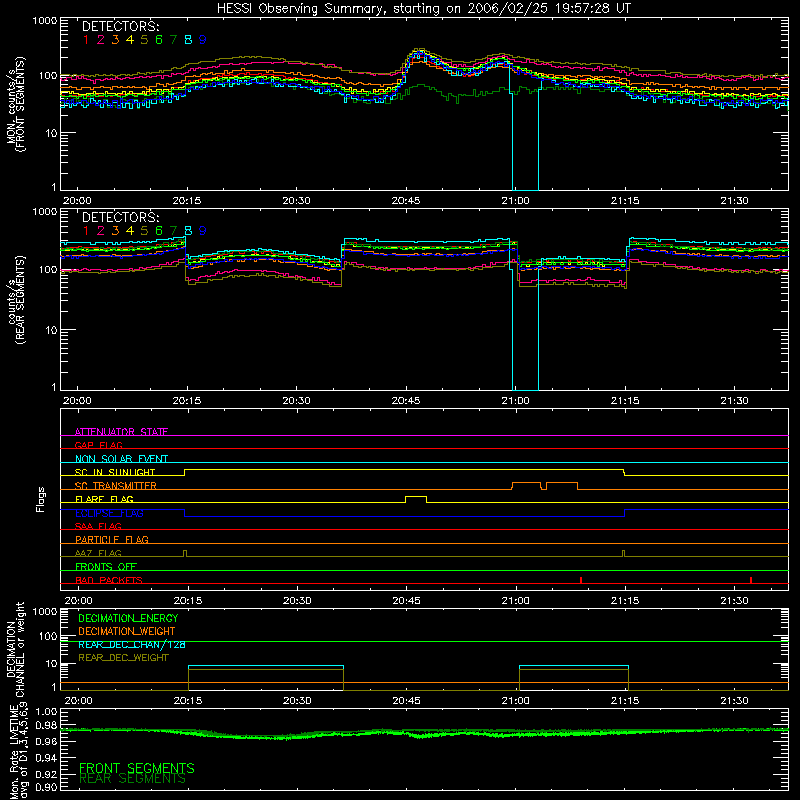Select green detector 6 in rear segments legend
Viewport: 800px width, 800px height.
[x=159, y=231]
